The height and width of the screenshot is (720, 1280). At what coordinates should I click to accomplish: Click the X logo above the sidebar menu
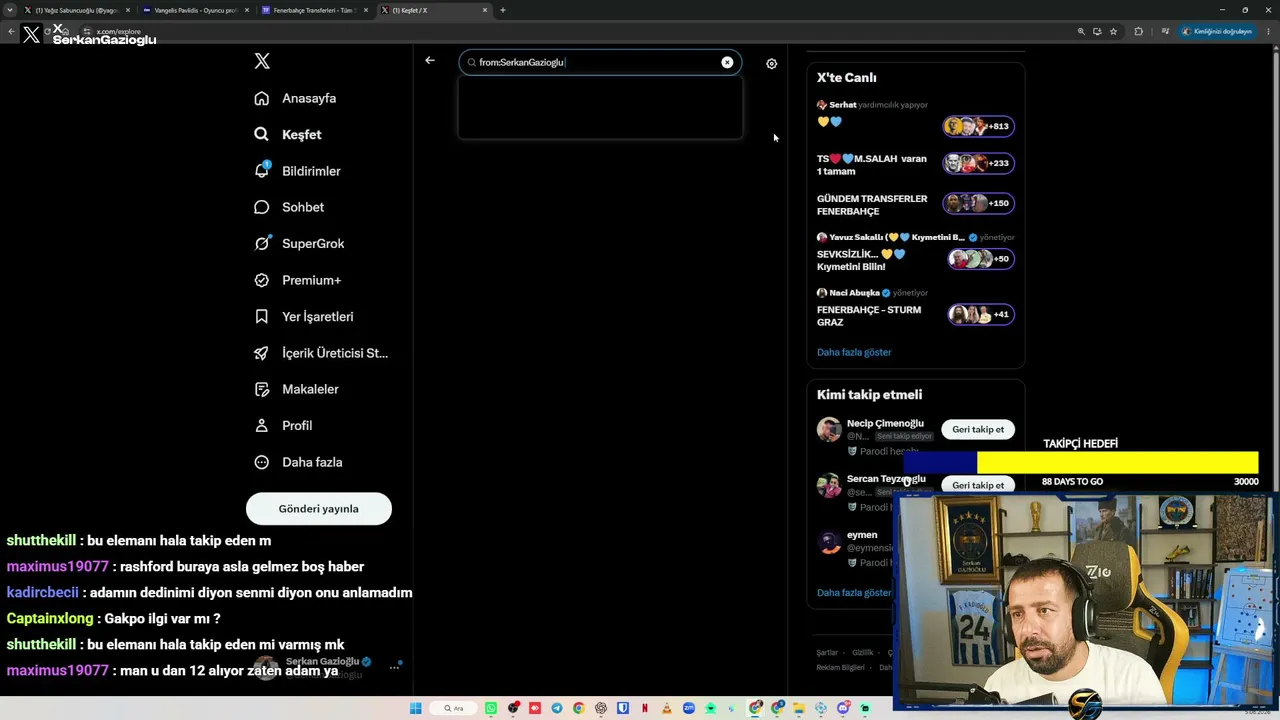coord(262,61)
